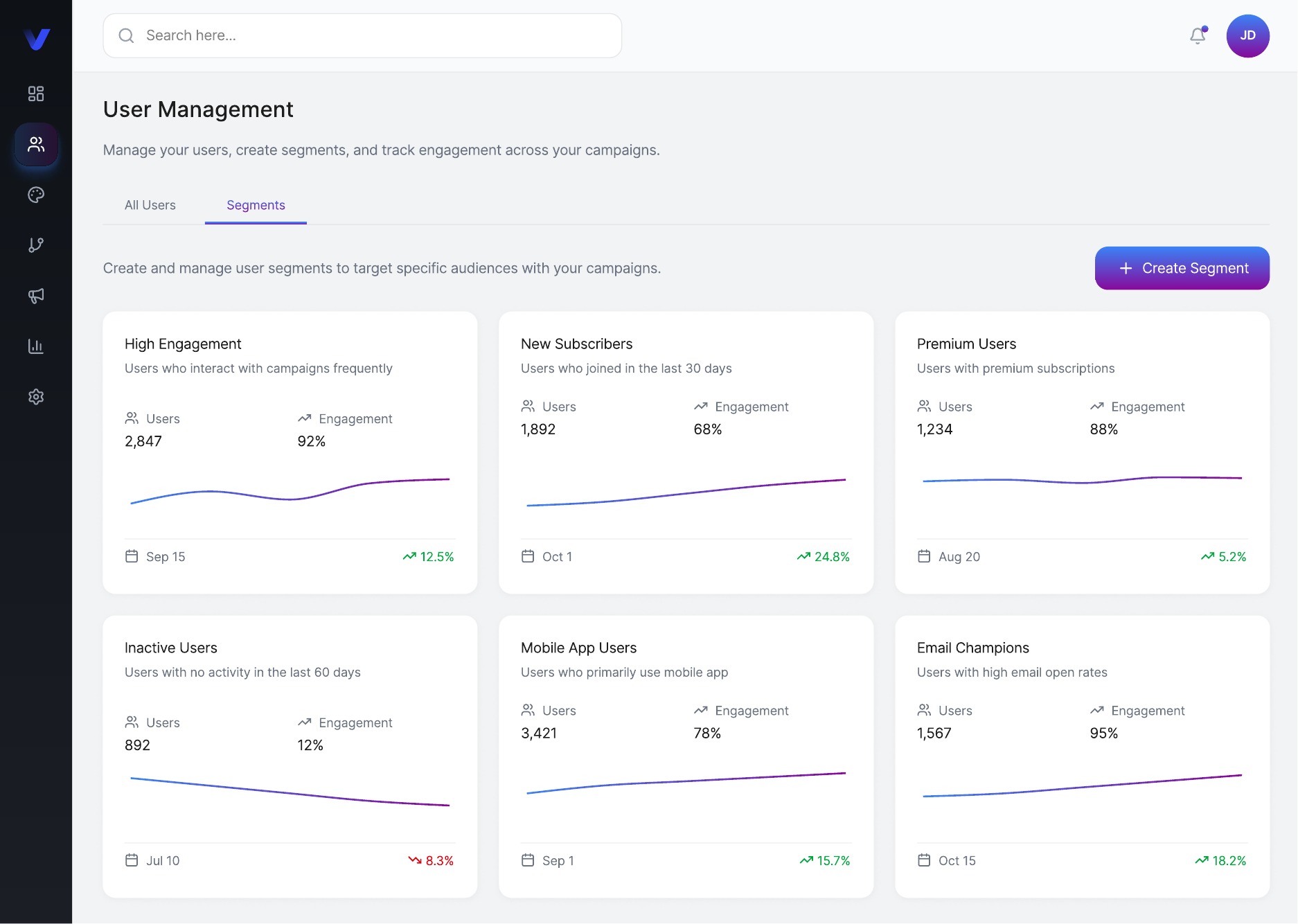Click the 3,421 users value
Viewport: 1298px width, 924px height.
coord(539,734)
